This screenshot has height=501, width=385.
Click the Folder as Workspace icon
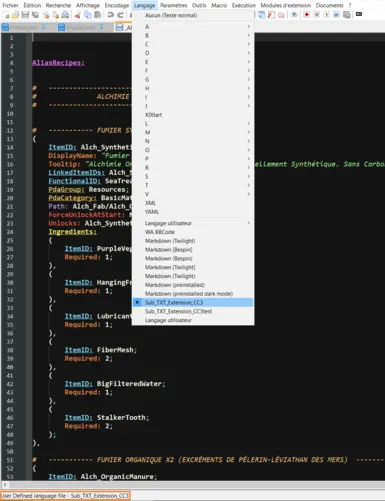281,15
